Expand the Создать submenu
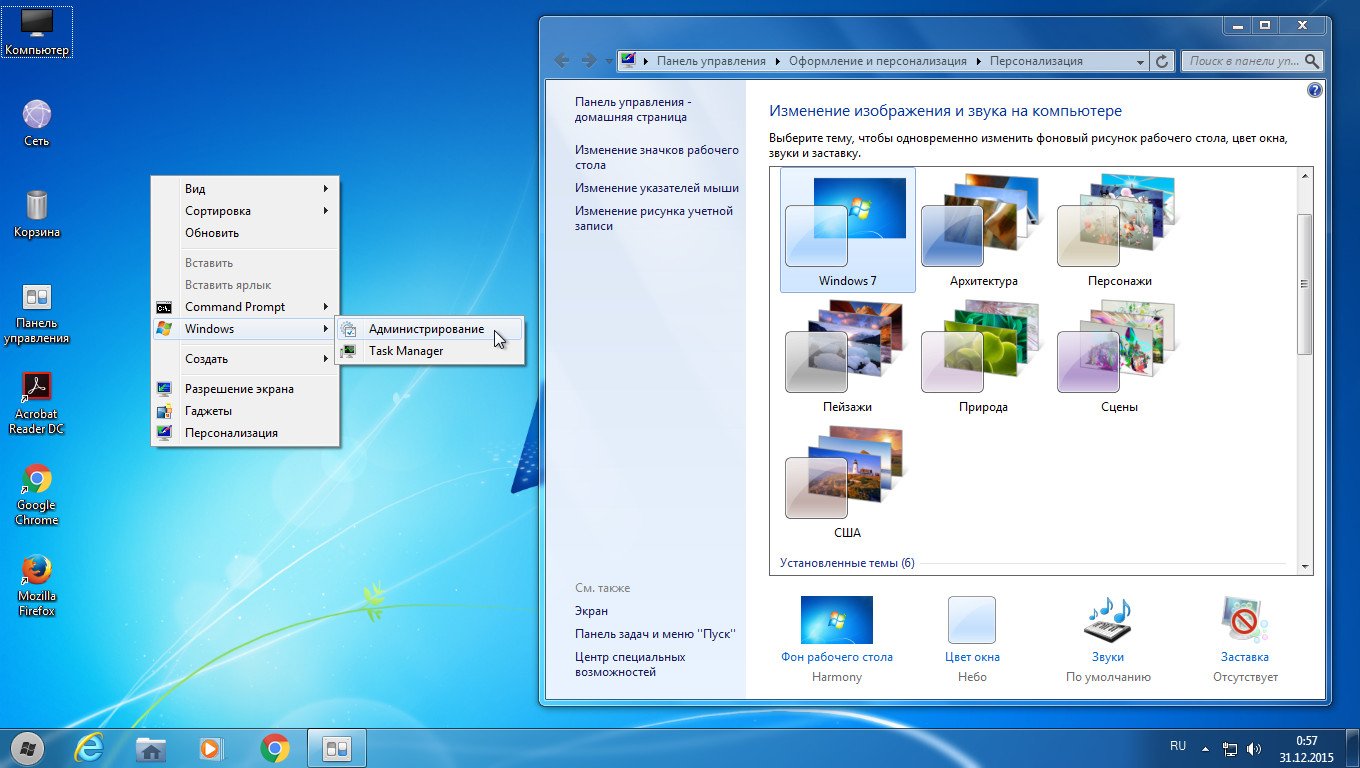Viewport: 1360px width, 768px height. (245, 359)
